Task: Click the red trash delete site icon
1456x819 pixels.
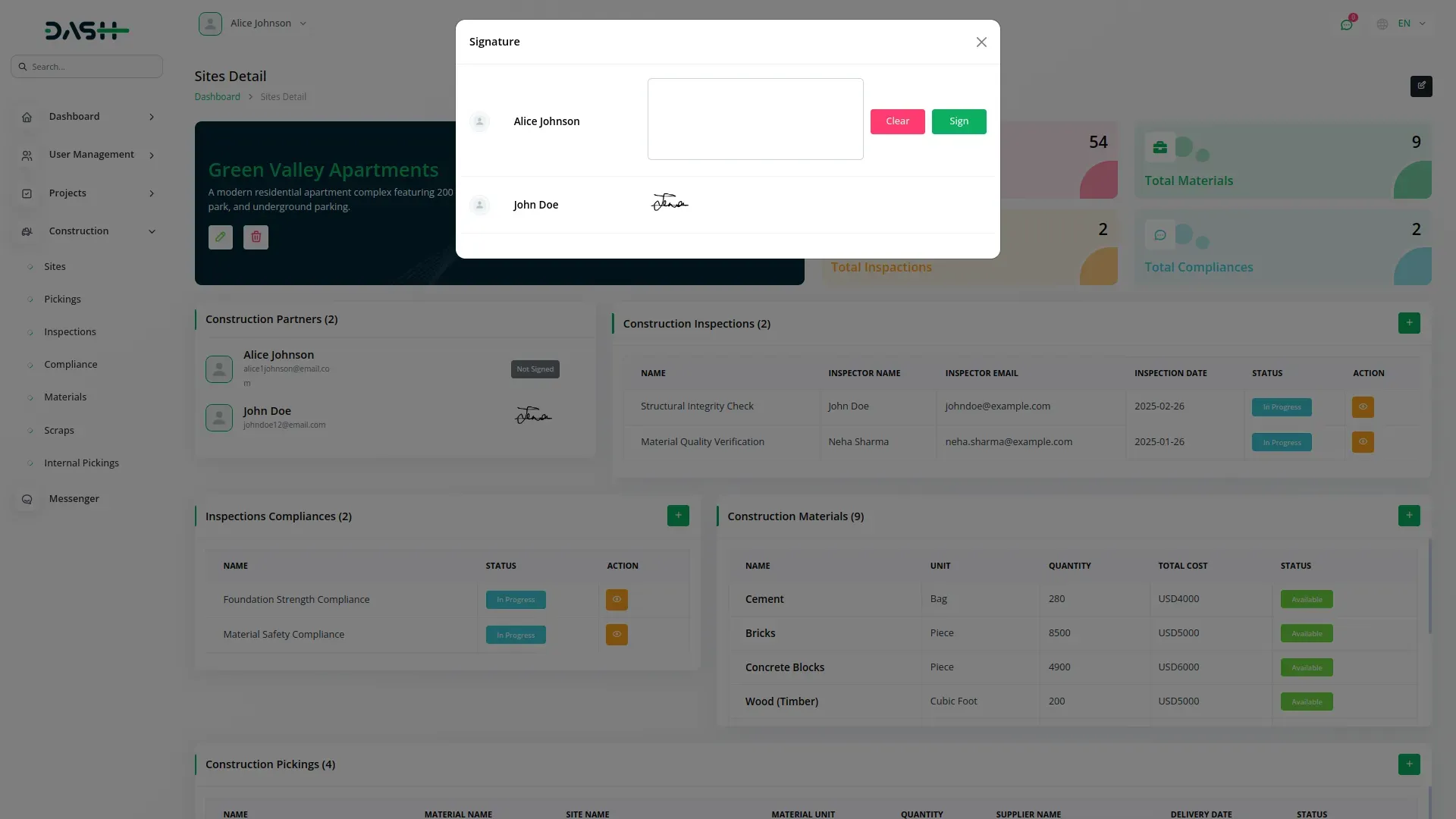Action: [256, 237]
